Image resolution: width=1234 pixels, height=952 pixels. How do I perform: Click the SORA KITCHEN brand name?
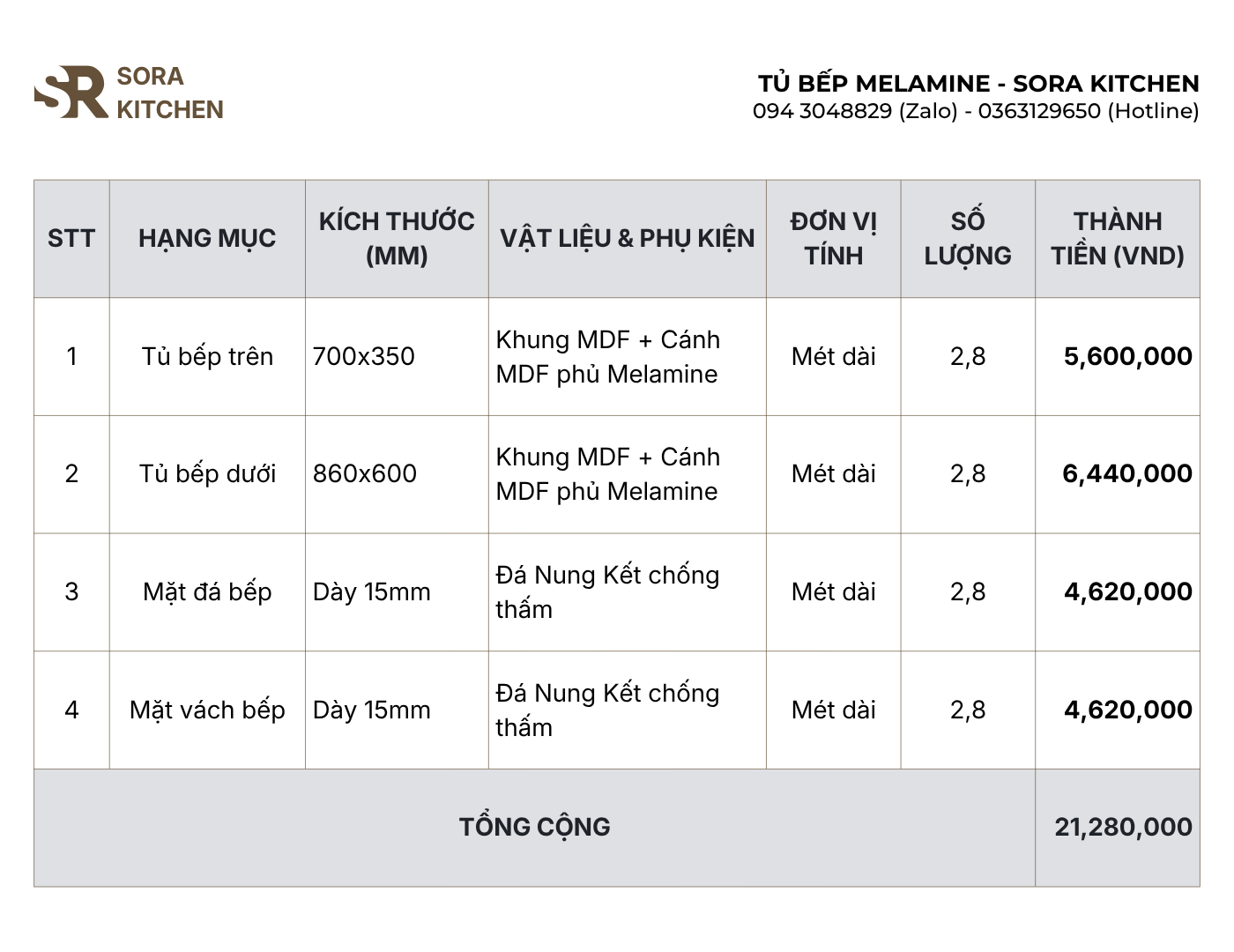click(x=169, y=93)
